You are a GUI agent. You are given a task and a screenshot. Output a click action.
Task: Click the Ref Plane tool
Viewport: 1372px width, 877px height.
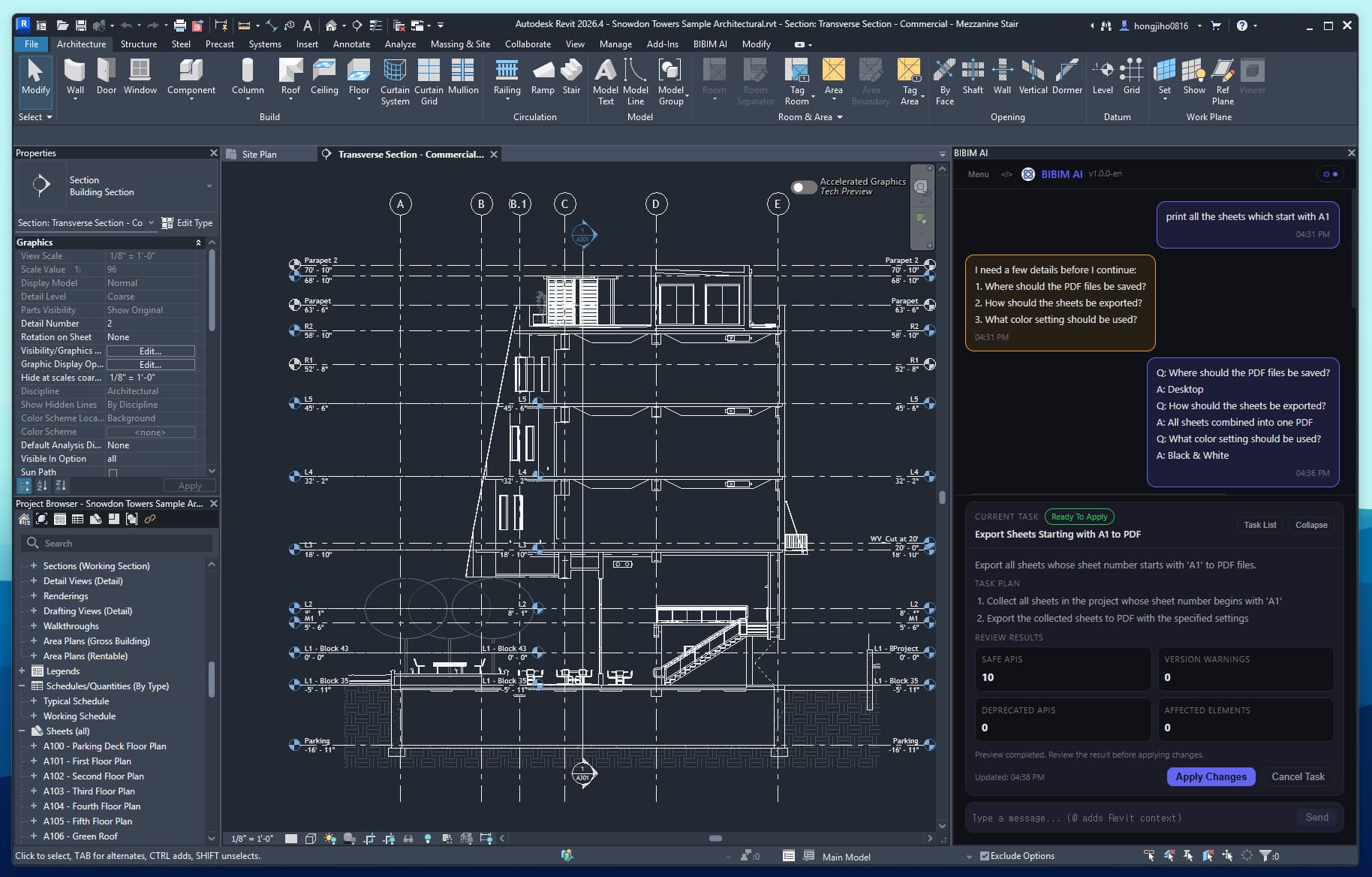coord(1222,79)
